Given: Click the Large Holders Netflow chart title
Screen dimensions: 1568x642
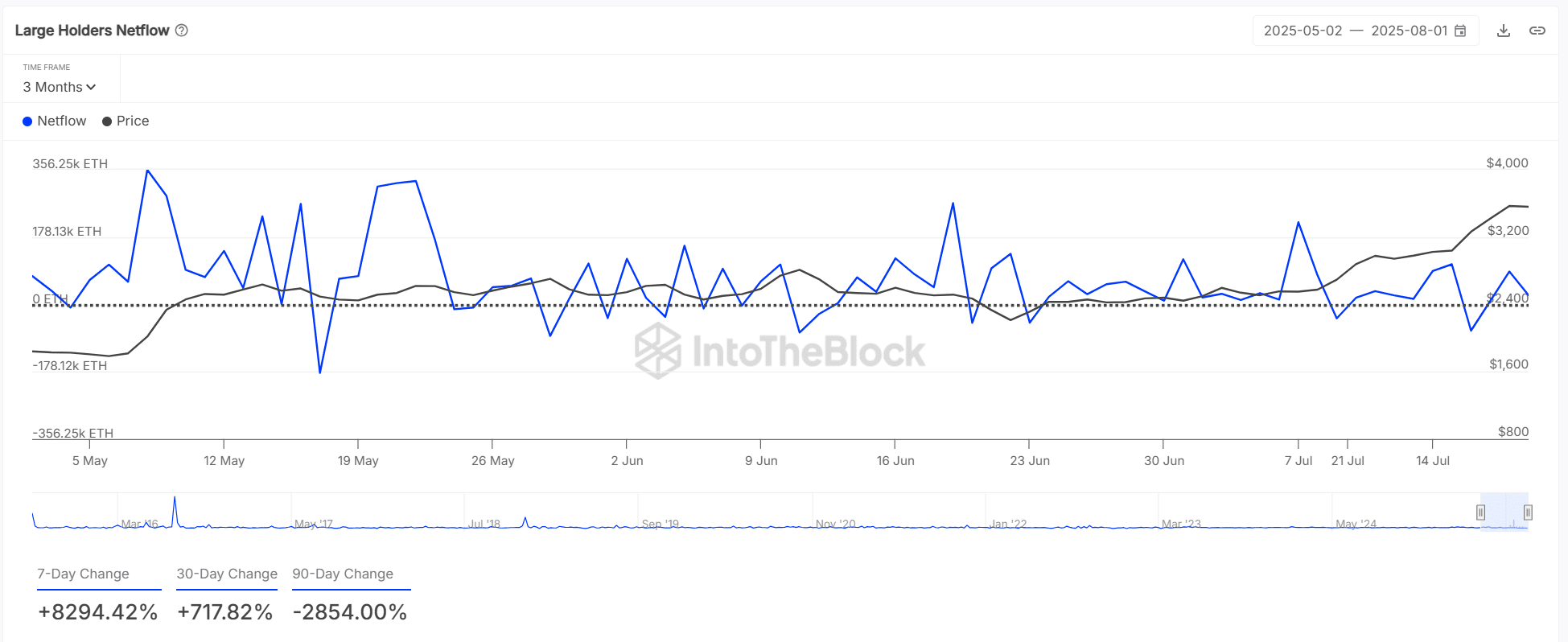Looking at the screenshot, I should pos(92,31).
